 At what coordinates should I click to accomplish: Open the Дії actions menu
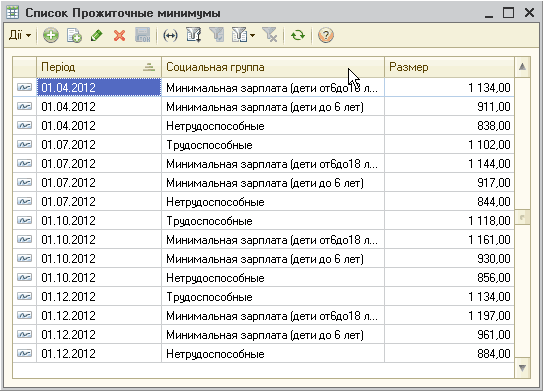pos(20,35)
